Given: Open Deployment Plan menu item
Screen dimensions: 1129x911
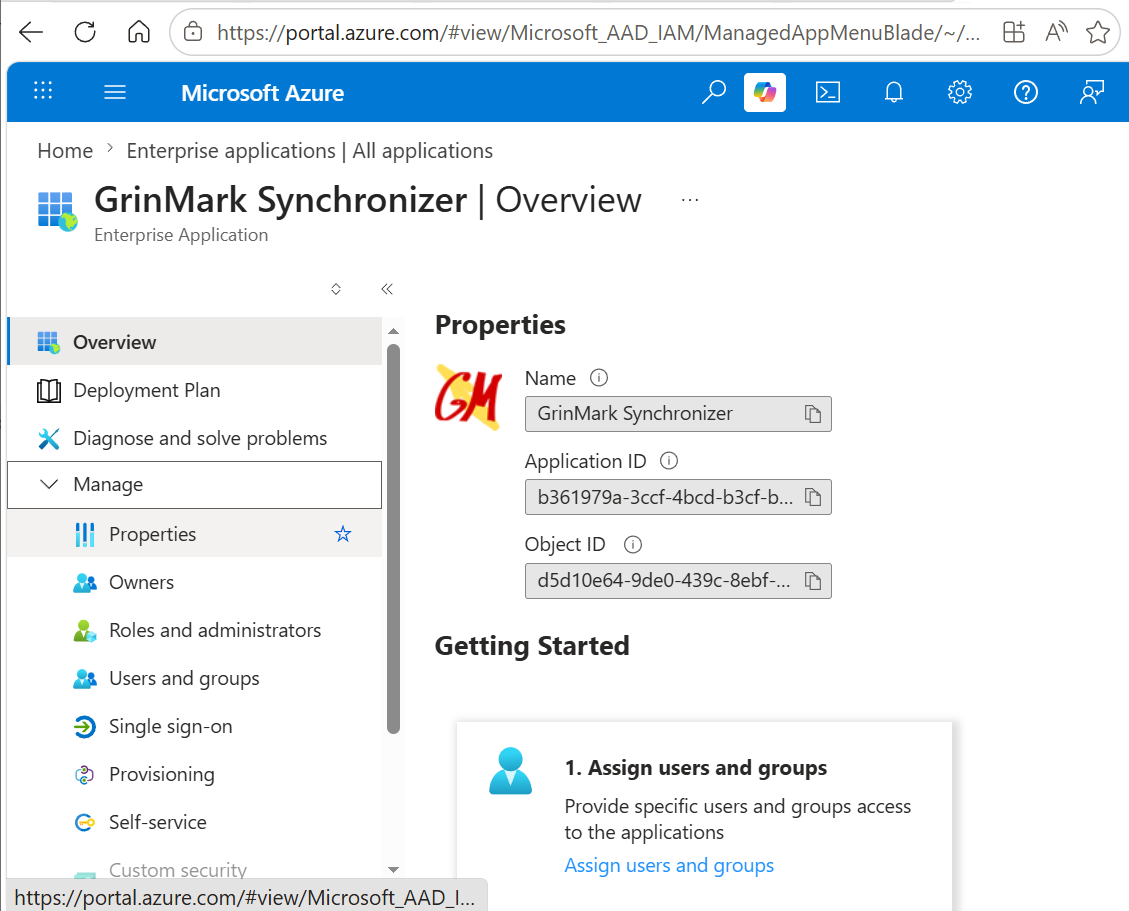Looking at the screenshot, I should [194, 390].
